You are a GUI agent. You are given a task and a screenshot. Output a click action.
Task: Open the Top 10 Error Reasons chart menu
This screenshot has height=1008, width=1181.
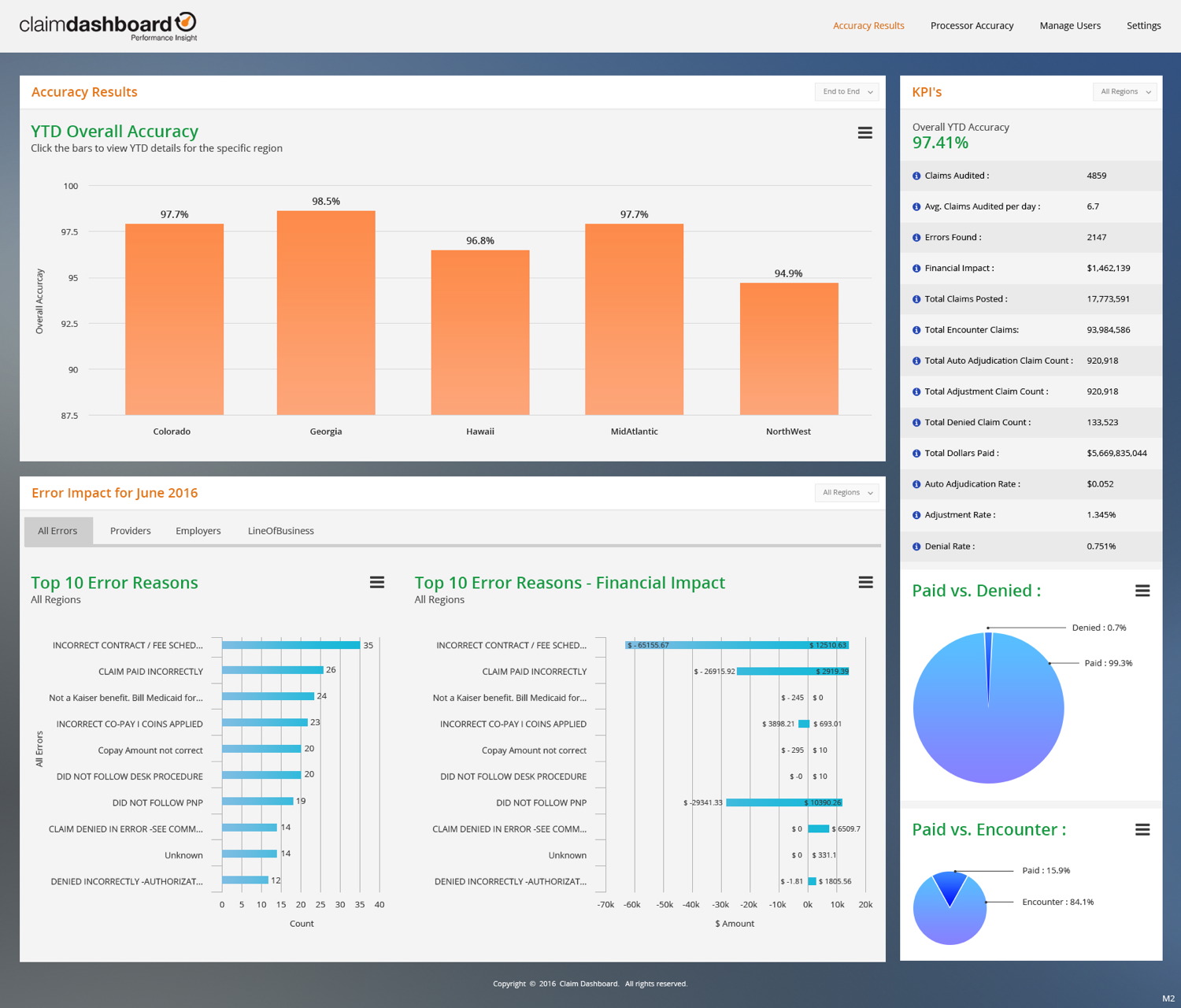(377, 582)
